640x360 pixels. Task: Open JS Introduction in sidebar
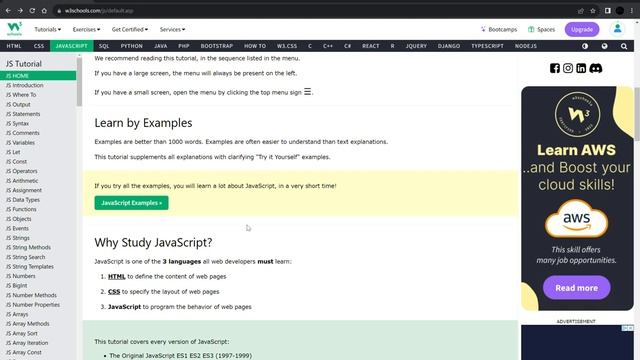(x=24, y=85)
